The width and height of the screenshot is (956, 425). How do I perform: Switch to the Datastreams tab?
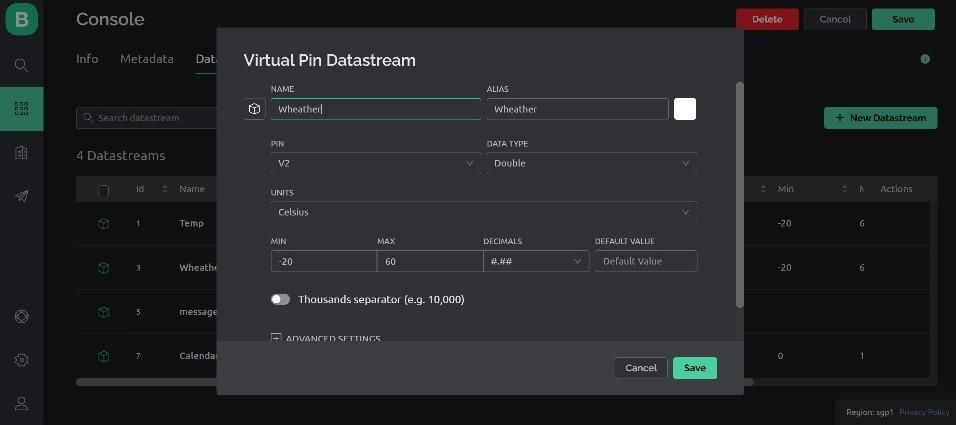206,59
